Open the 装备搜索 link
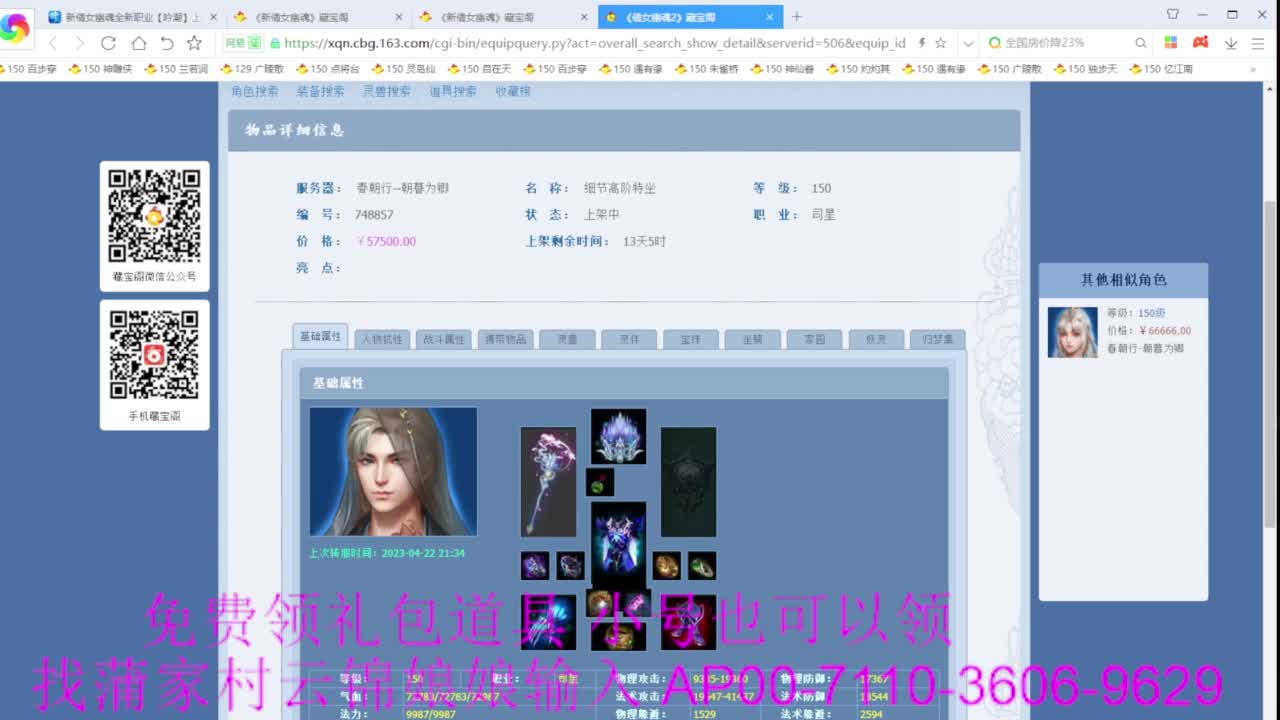The height and width of the screenshot is (720, 1280). point(320,91)
